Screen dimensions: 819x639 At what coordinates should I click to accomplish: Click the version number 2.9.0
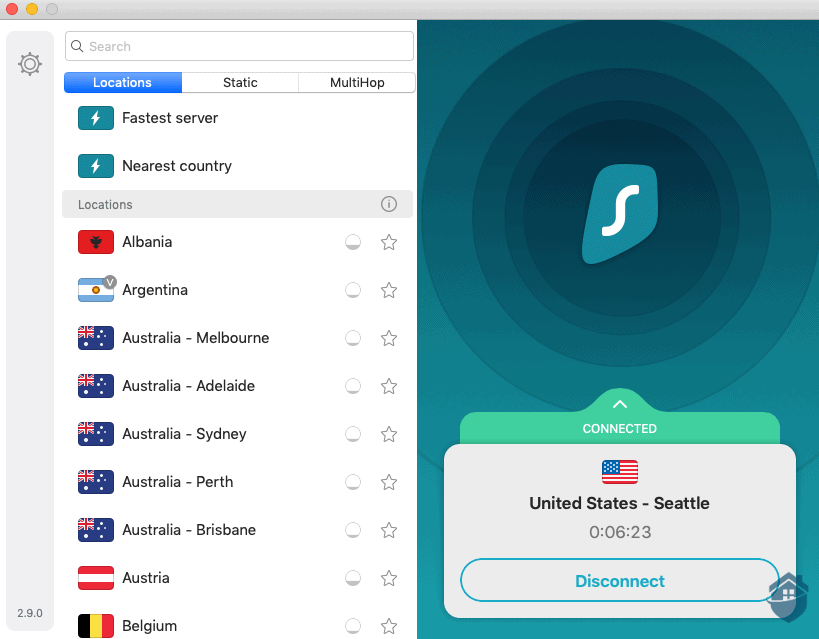[30, 613]
